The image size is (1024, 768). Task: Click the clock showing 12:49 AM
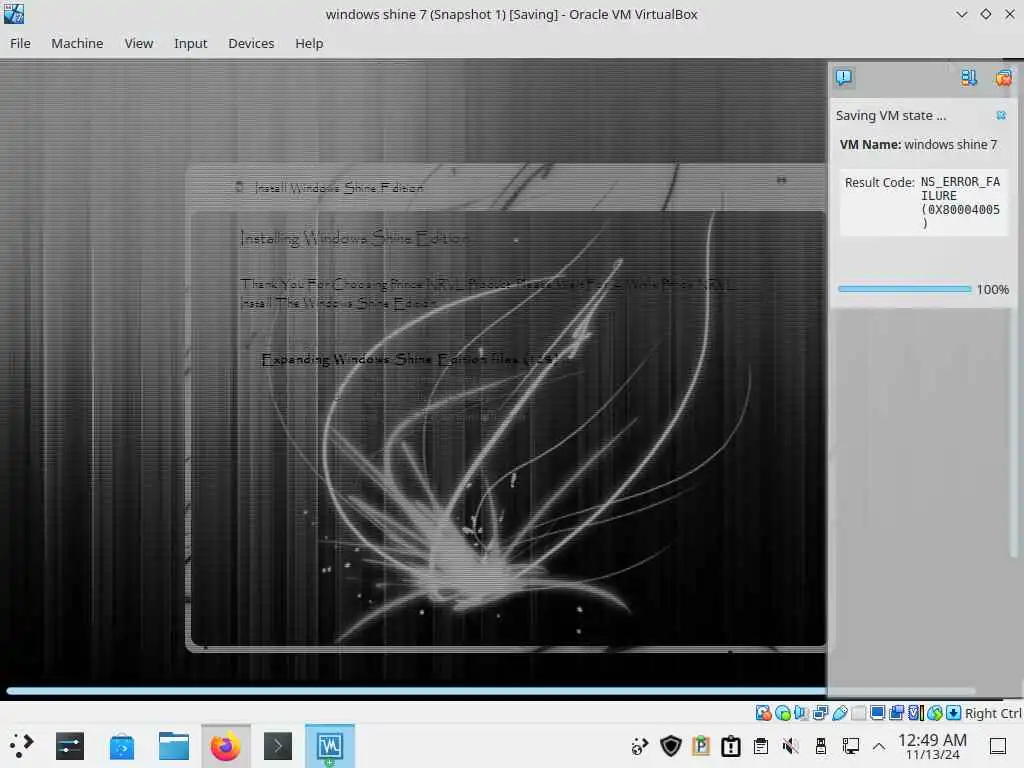[x=932, y=746]
